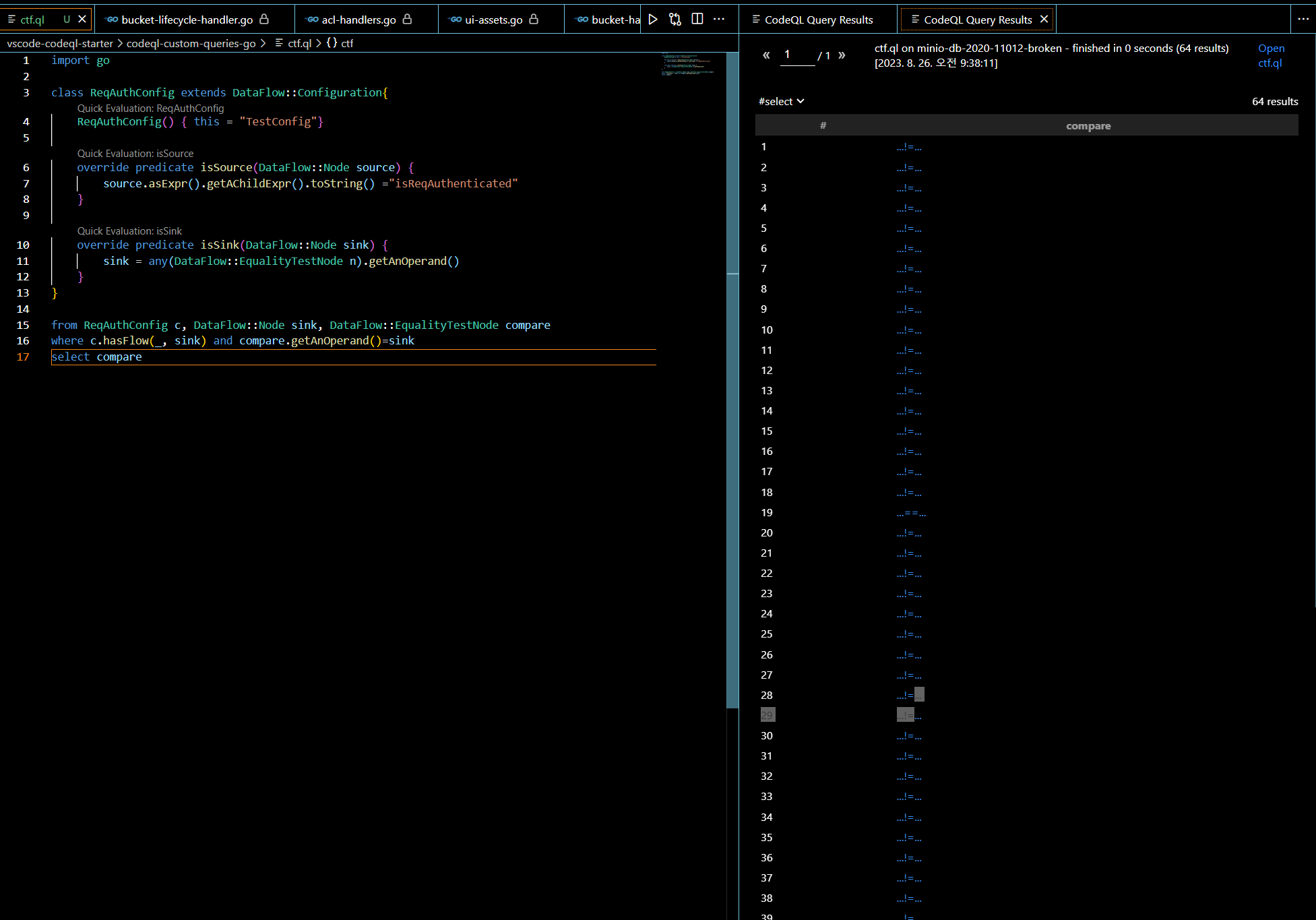Switch to acl-handlers.go tab

coord(358,20)
